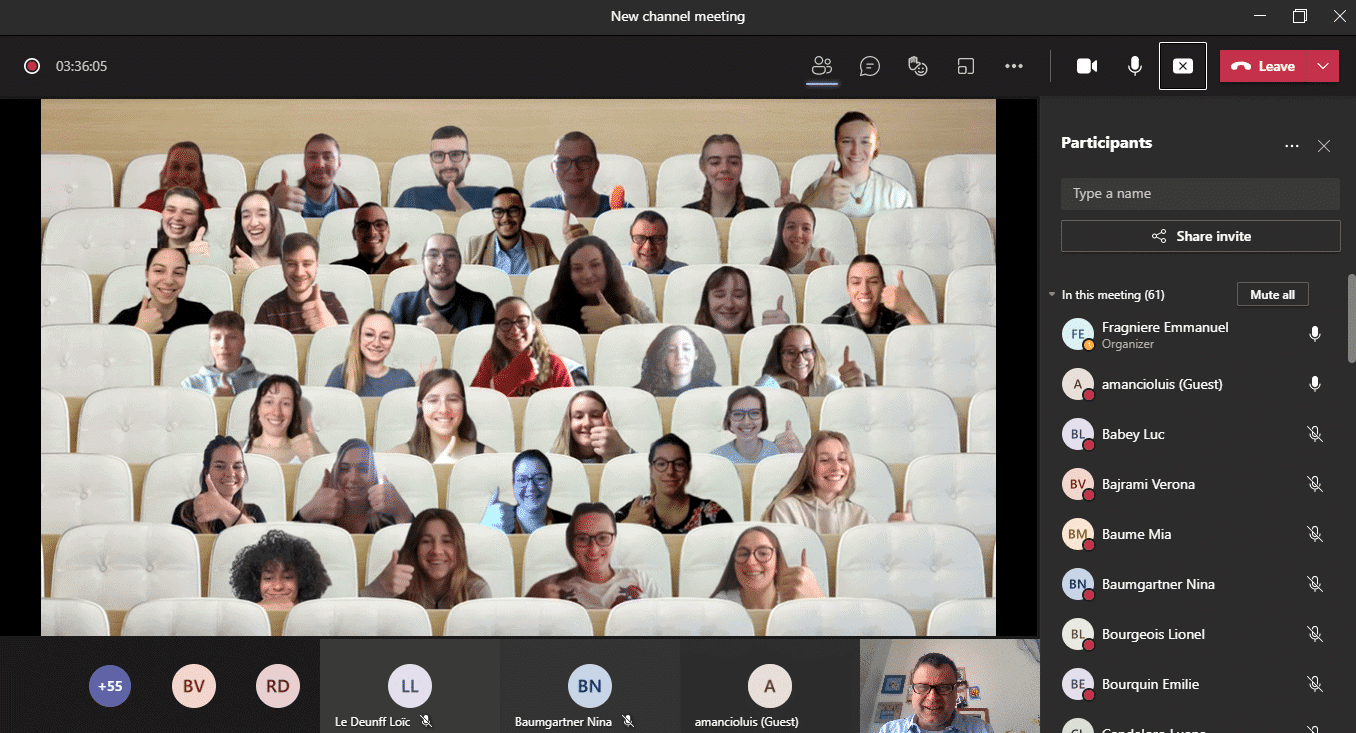Viewport: 1356px width, 733px height.
Task: Open the Show participants icon
Action: coord(822,66)
